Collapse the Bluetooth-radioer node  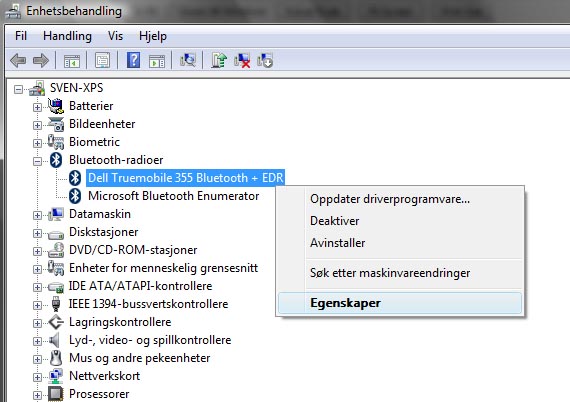(37, 161)
